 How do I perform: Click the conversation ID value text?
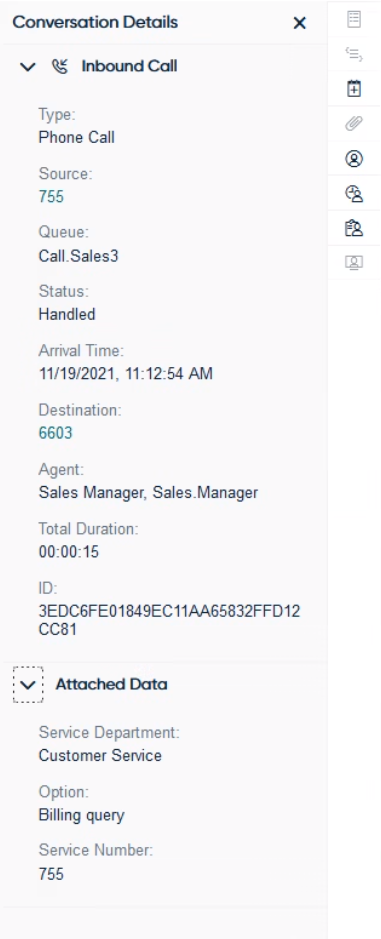pos(170,620)
